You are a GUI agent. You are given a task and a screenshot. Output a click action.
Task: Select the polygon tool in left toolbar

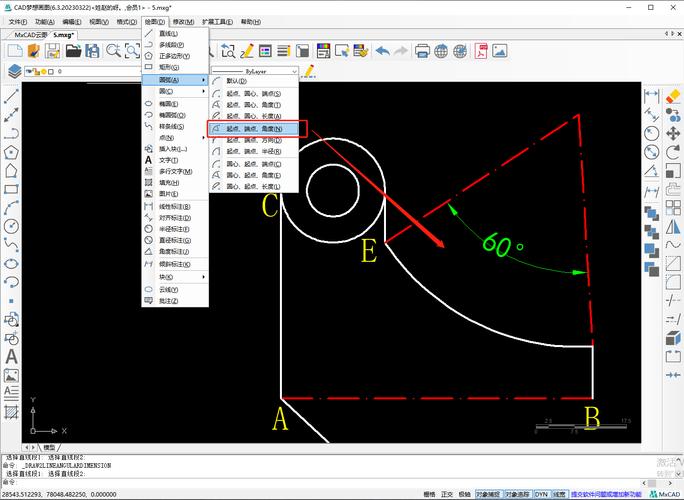[x=12, y=152]
